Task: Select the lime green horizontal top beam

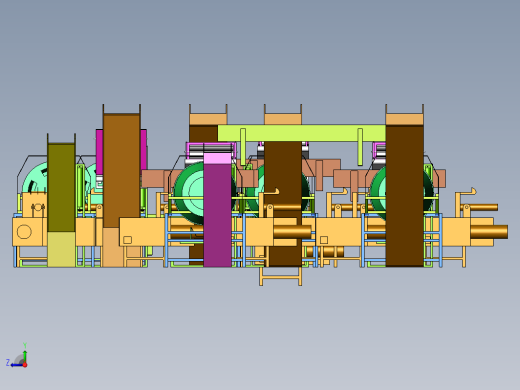Action: [302, 133]
